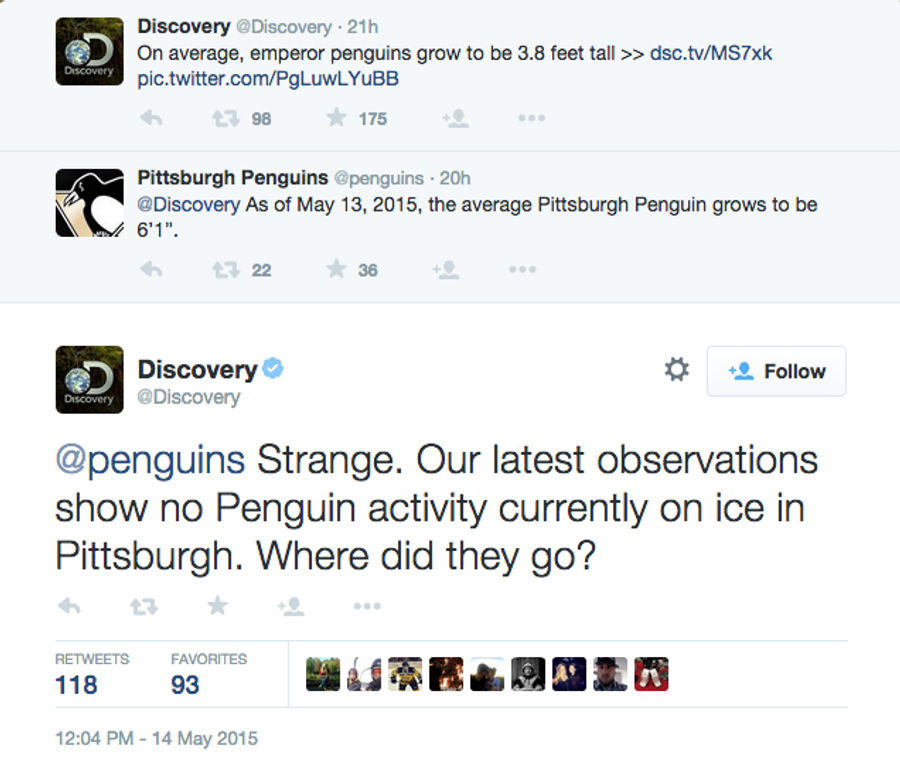Open the gear settings menu beside Follow

click(x=677, y=370)
